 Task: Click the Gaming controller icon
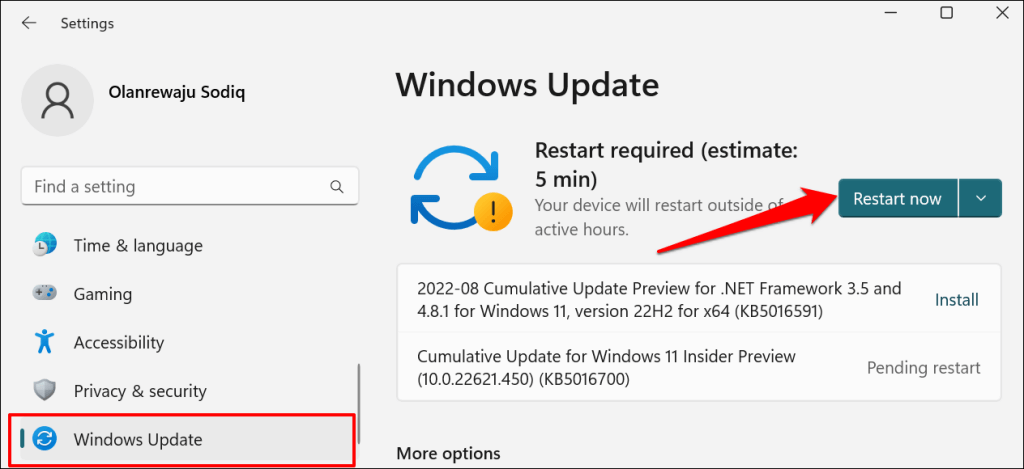45,294
